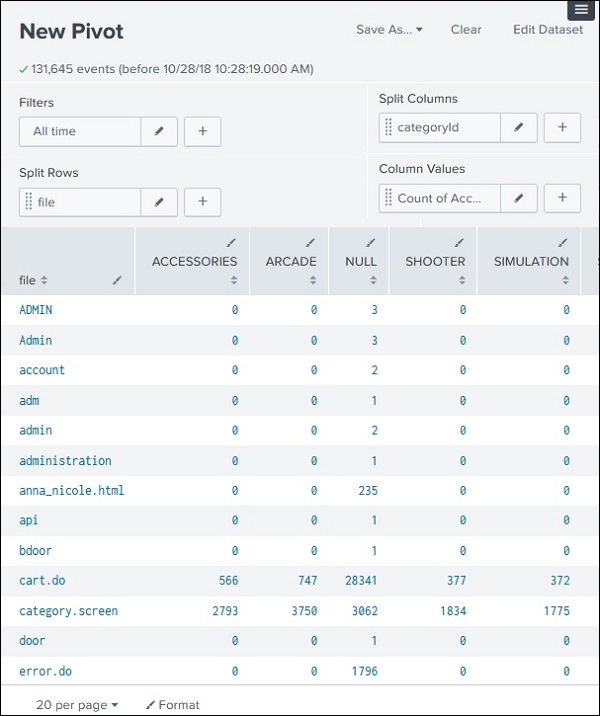
Task: Add a new column value
Action: click(x=562, y=198)
